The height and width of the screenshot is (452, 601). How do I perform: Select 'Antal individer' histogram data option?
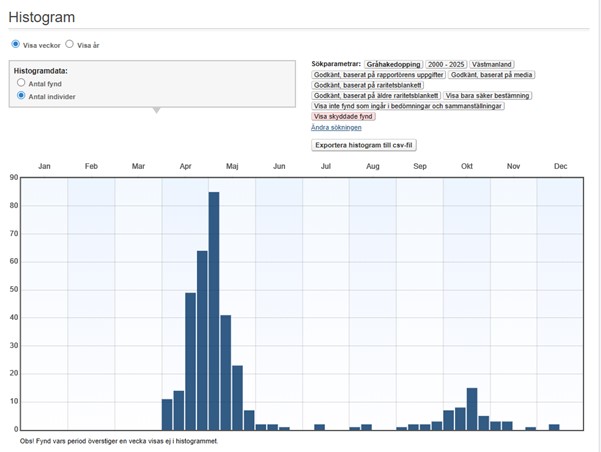tap(22, 97)
